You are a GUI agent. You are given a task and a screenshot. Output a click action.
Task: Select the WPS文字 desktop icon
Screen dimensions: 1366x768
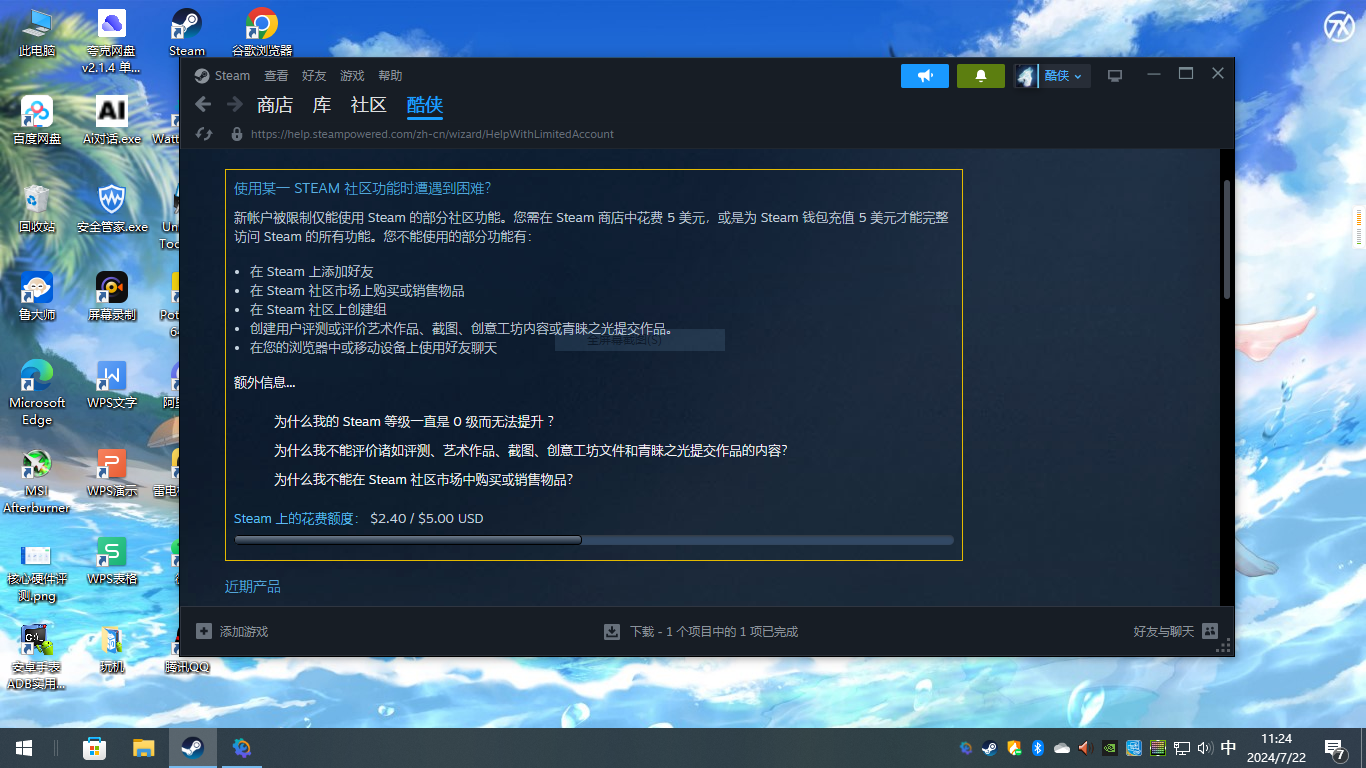point(112,384)
